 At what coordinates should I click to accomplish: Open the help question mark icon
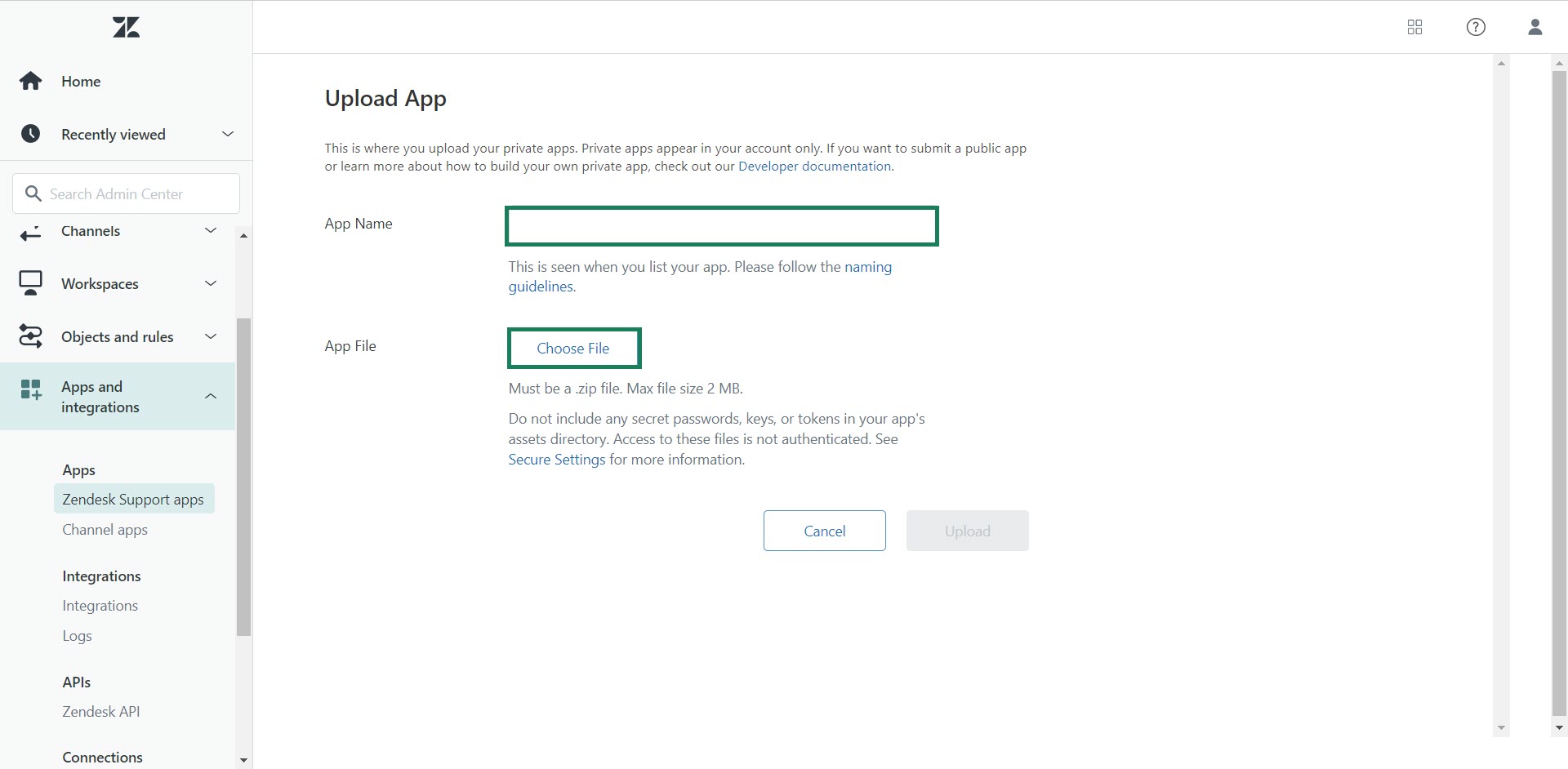click(x=1476, y=27)
